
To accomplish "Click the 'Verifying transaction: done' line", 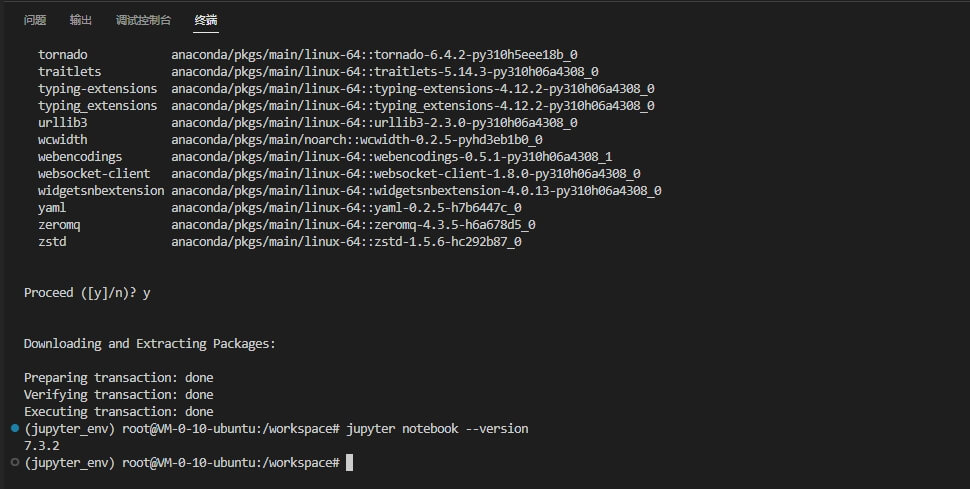I will (x=118, y=395).
